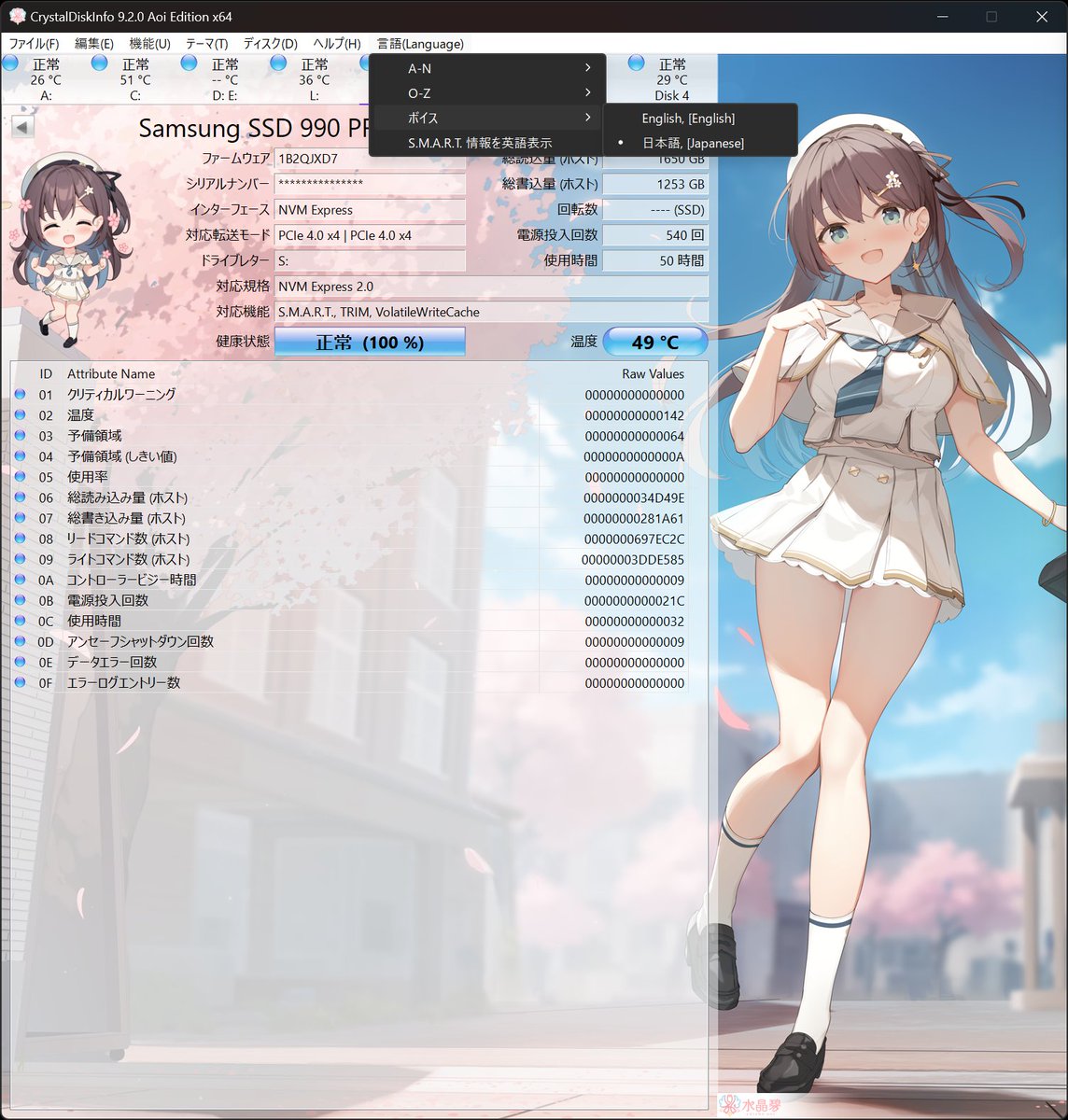The height and width of the screenshot is (1120, 1068).
Task: Click the status orb for drive C:
Action: pos(100,63)
